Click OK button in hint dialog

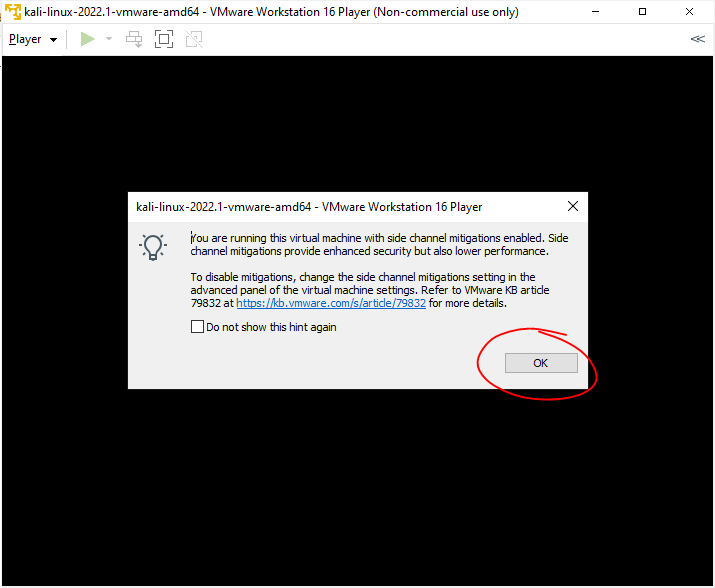pyautogui.click(x=541, y=363)
